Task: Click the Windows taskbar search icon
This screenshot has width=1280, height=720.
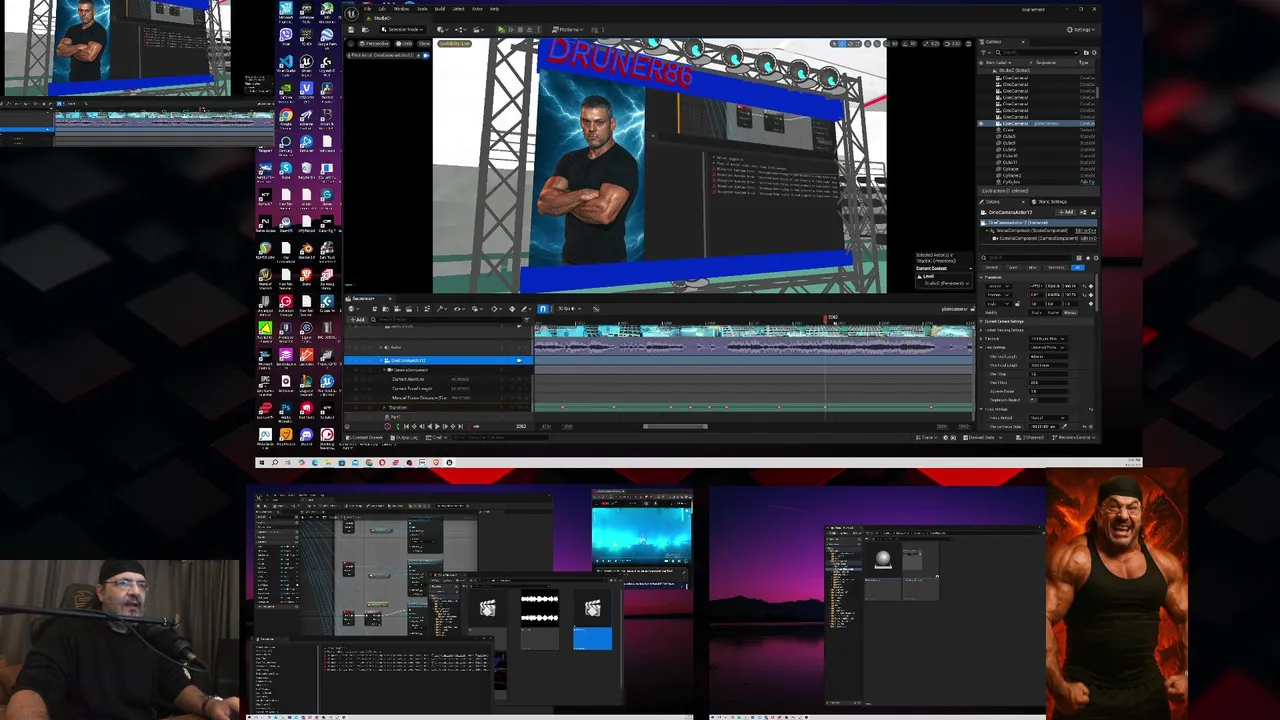Action: click(x=275, y=463)
